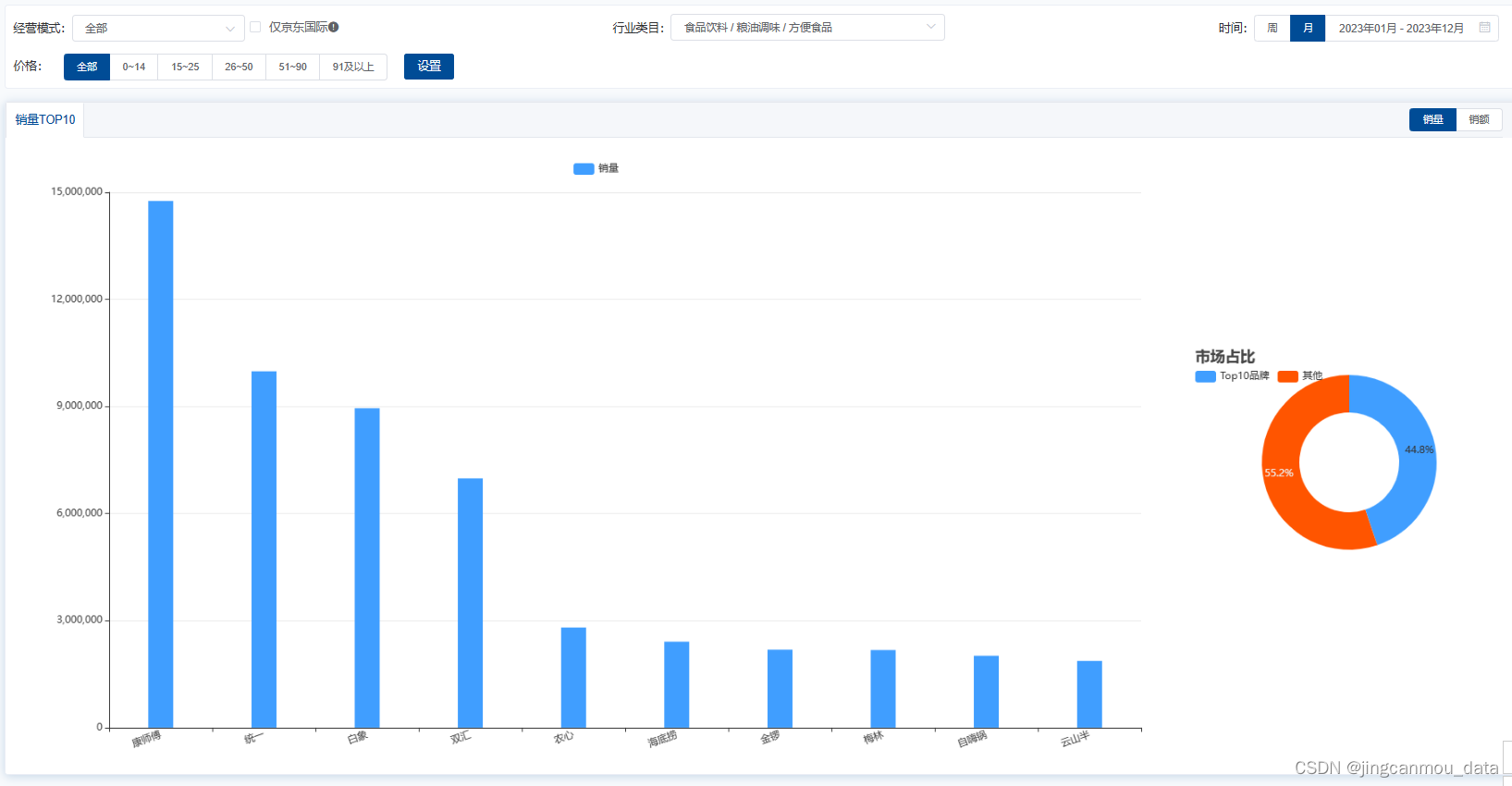
Task: Switch chart to 销量 view
Action: (x=1432, y=119)
